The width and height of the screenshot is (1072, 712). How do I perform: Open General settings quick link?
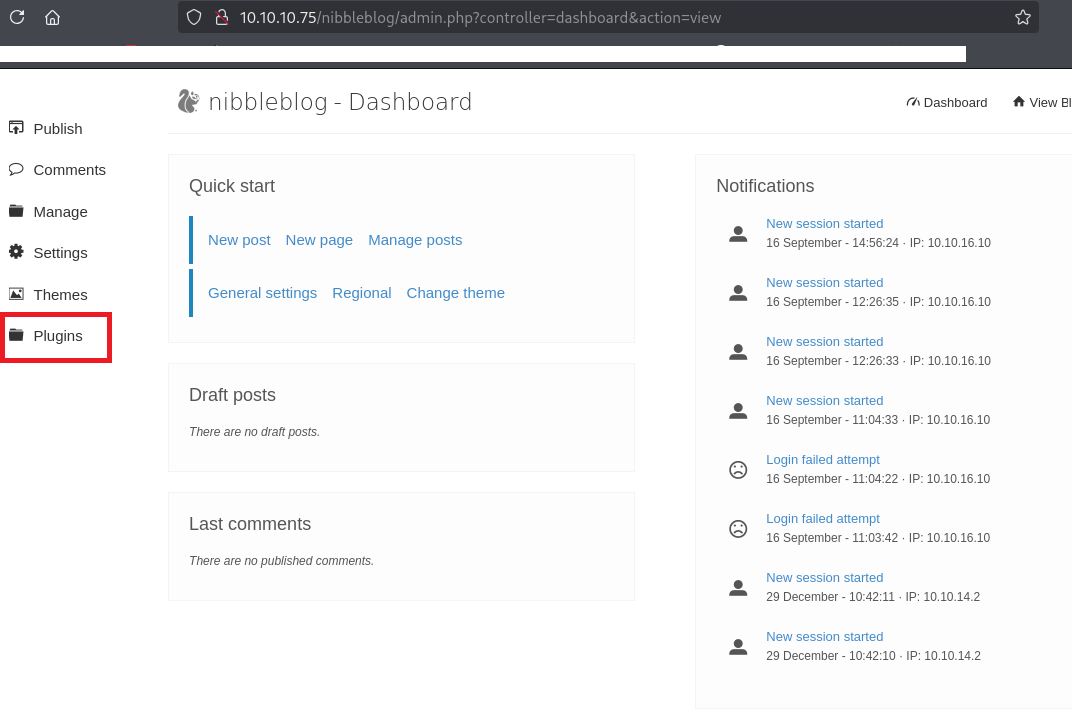(x=262, y=293)
